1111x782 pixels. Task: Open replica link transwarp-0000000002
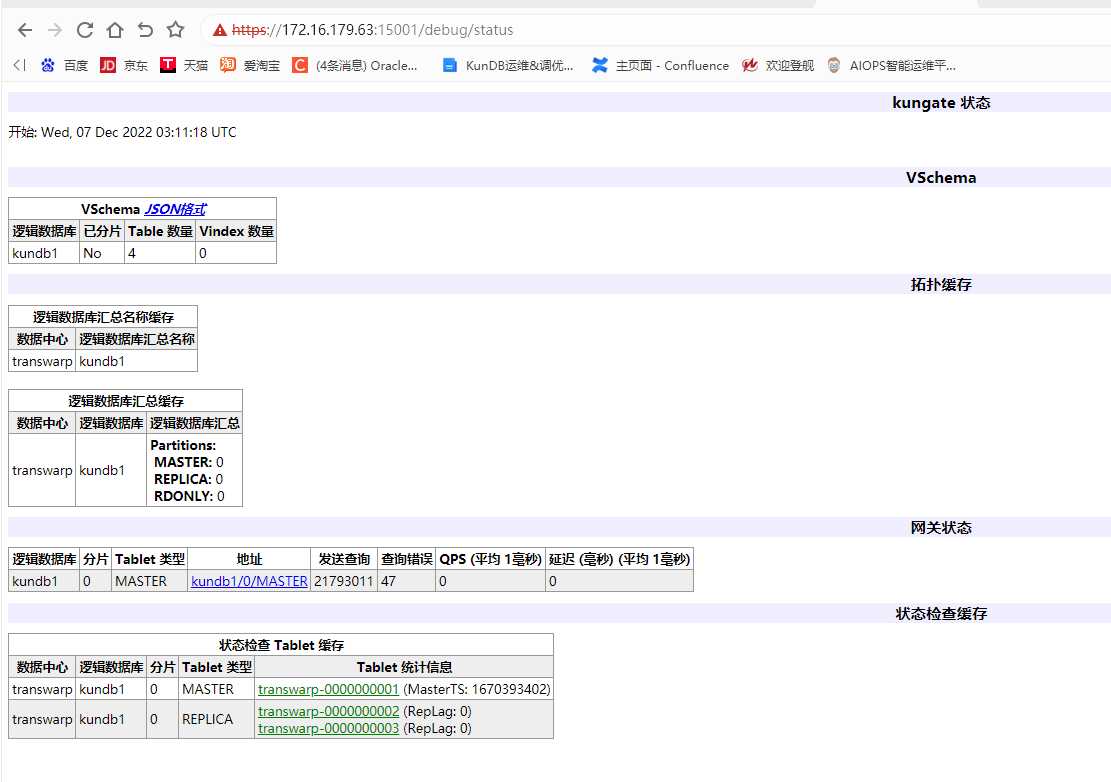point(327,711)
